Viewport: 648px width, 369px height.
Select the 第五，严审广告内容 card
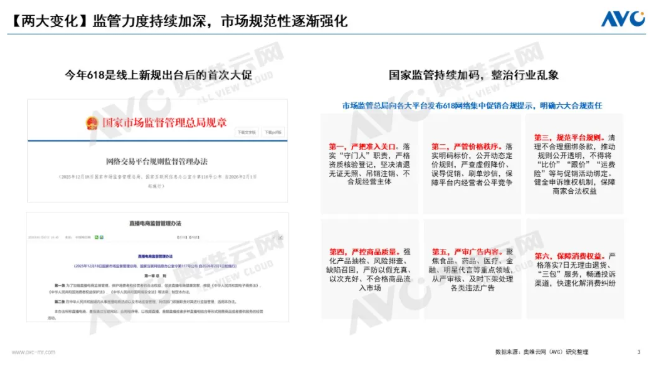point(472,269)
